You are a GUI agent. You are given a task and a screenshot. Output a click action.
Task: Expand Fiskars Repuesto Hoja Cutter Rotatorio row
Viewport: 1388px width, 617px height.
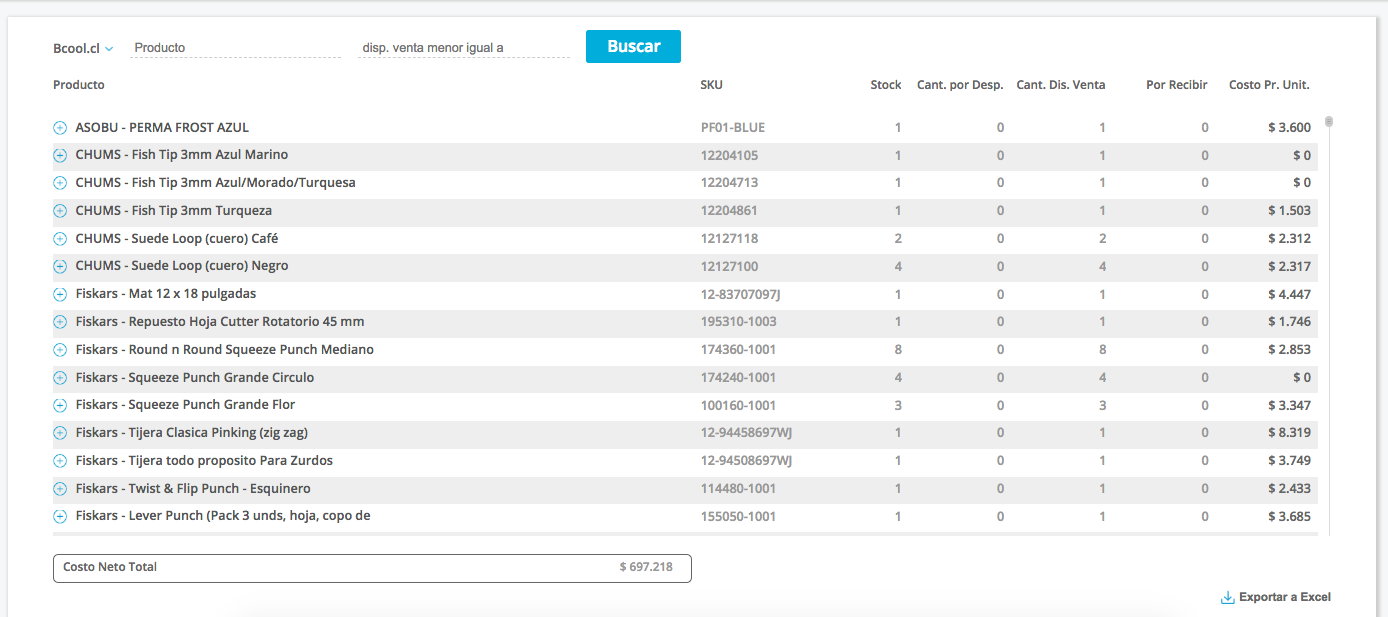[59, 322]
